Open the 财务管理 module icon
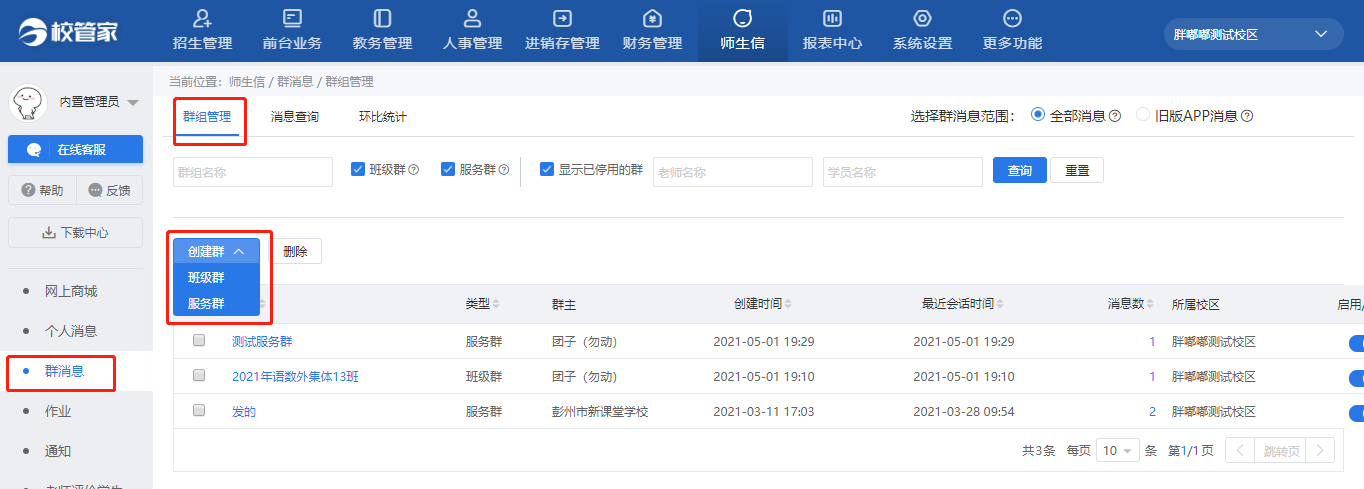The image size is (1364, 489). 652,18
